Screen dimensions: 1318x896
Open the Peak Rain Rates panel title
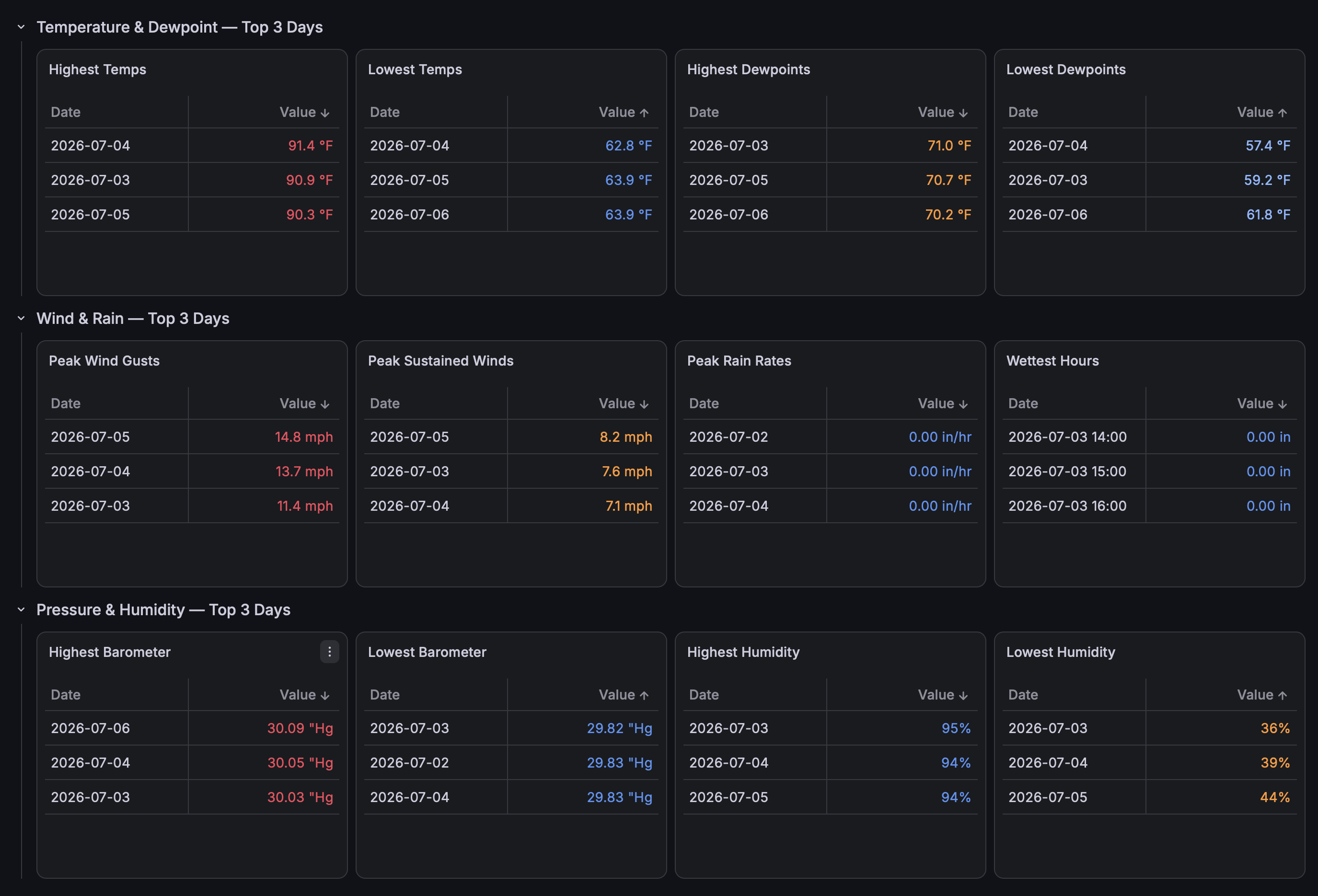pyautogui.click(x=739, y=361)
